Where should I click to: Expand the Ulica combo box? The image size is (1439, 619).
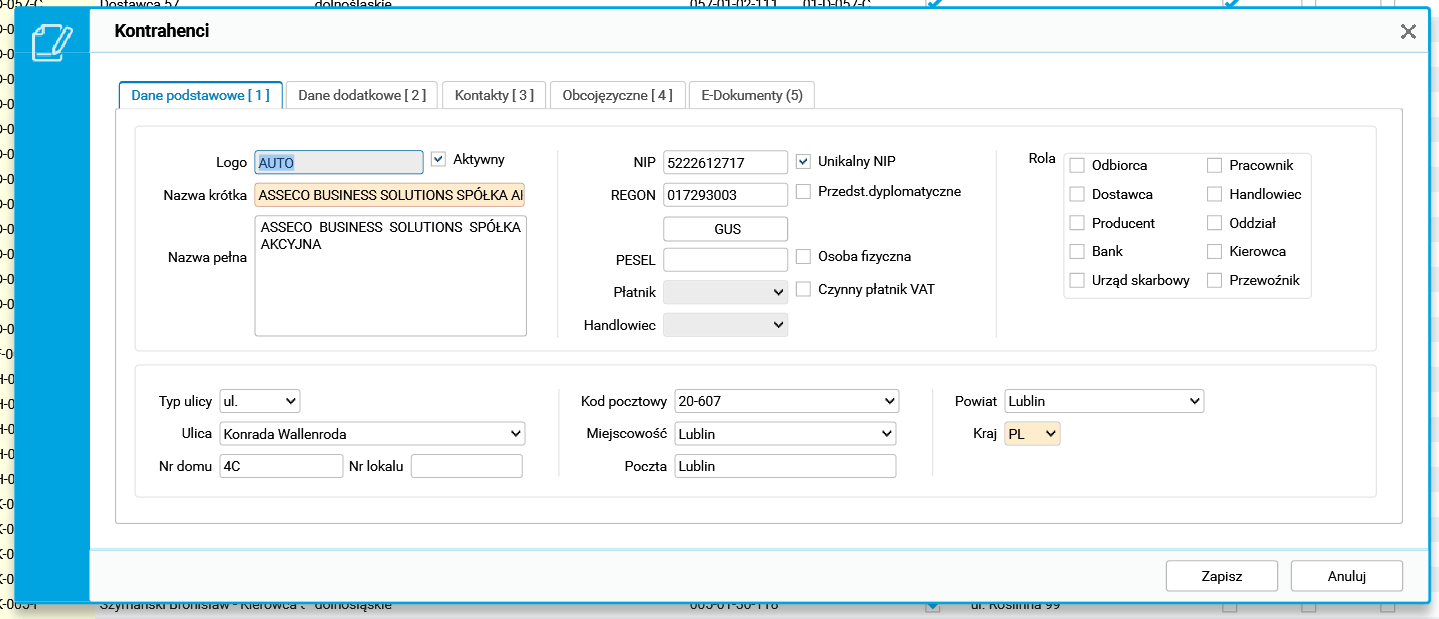click(372, 434)
